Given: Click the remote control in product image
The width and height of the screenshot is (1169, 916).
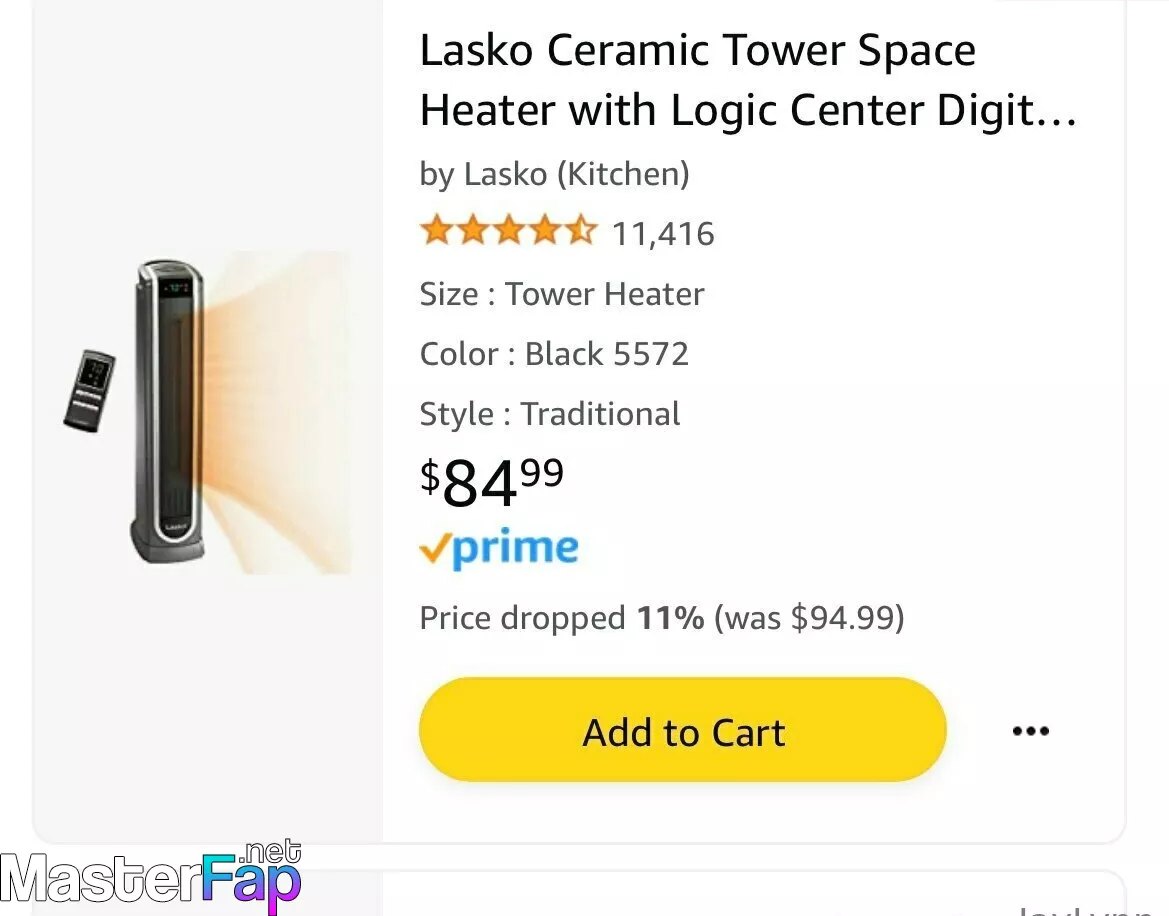Looking at the screenshot, I should [x=89, y=390].
